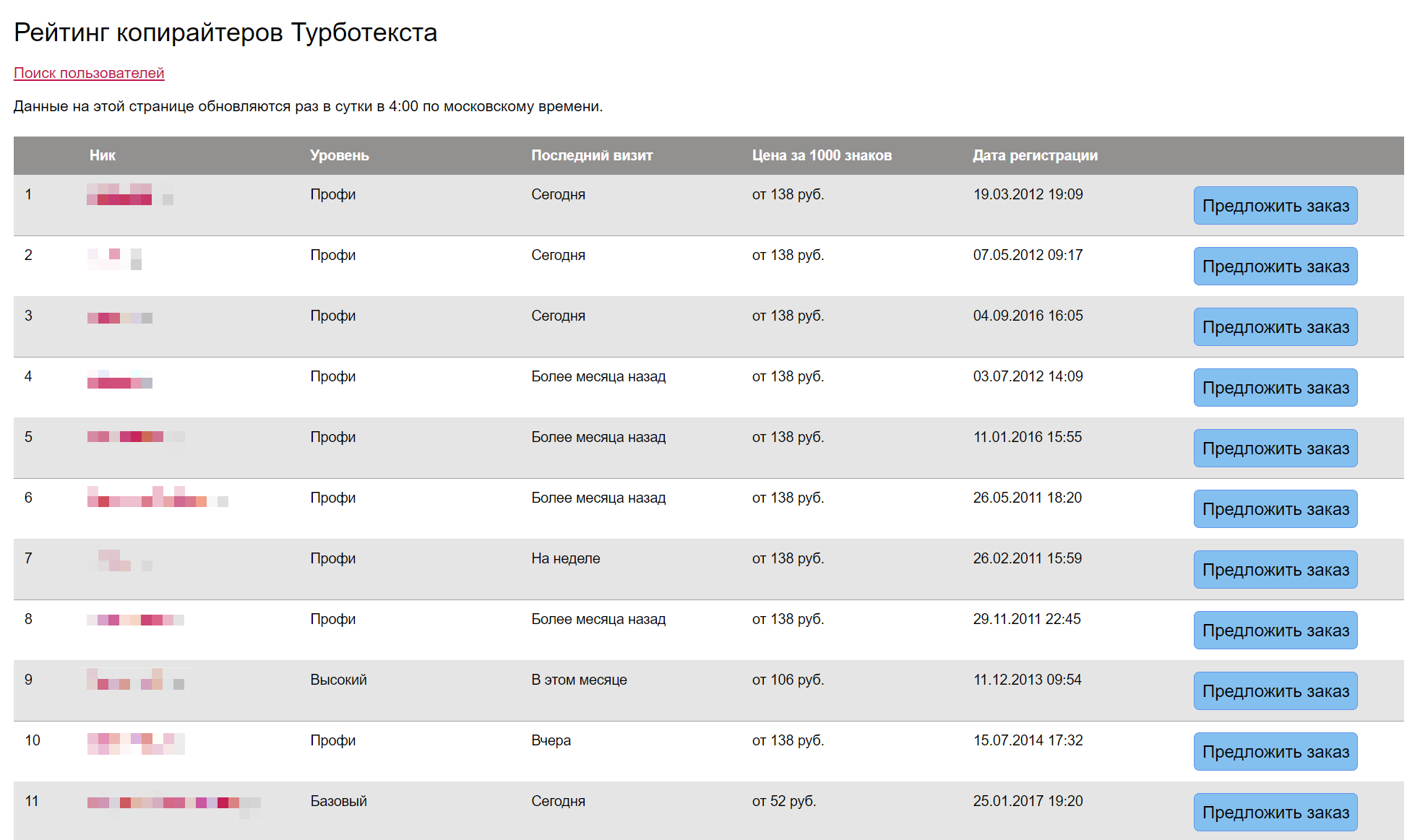Offer an order to copywriter ranked 5
The height and width of the screenshot is (840, 1420).
1275,449
